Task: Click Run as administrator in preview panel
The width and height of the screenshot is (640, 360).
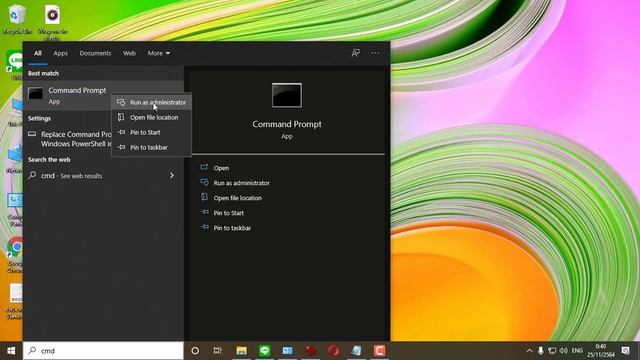Action: [241, 183]
